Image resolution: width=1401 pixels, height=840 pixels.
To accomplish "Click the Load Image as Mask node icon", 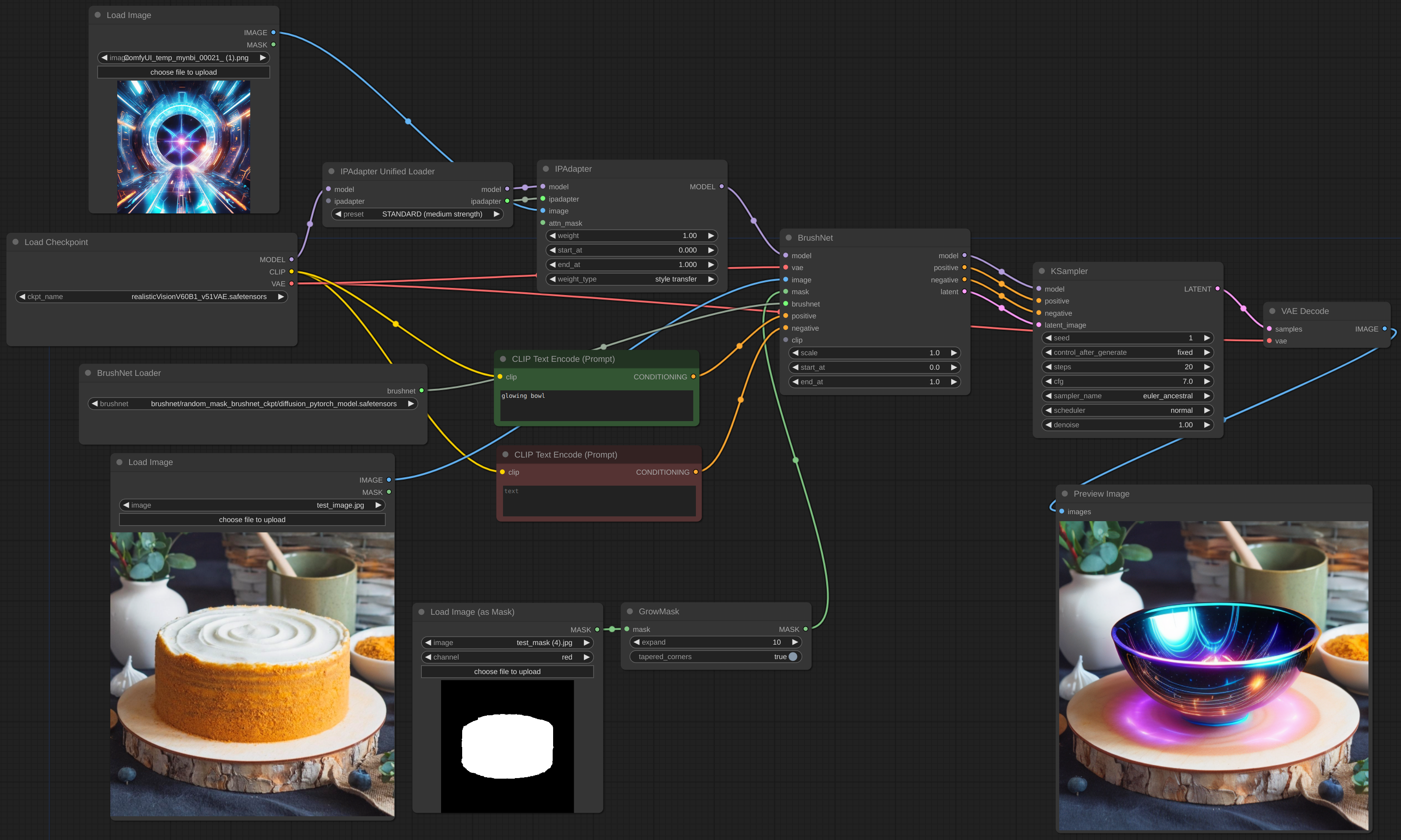I will point(424,611).
